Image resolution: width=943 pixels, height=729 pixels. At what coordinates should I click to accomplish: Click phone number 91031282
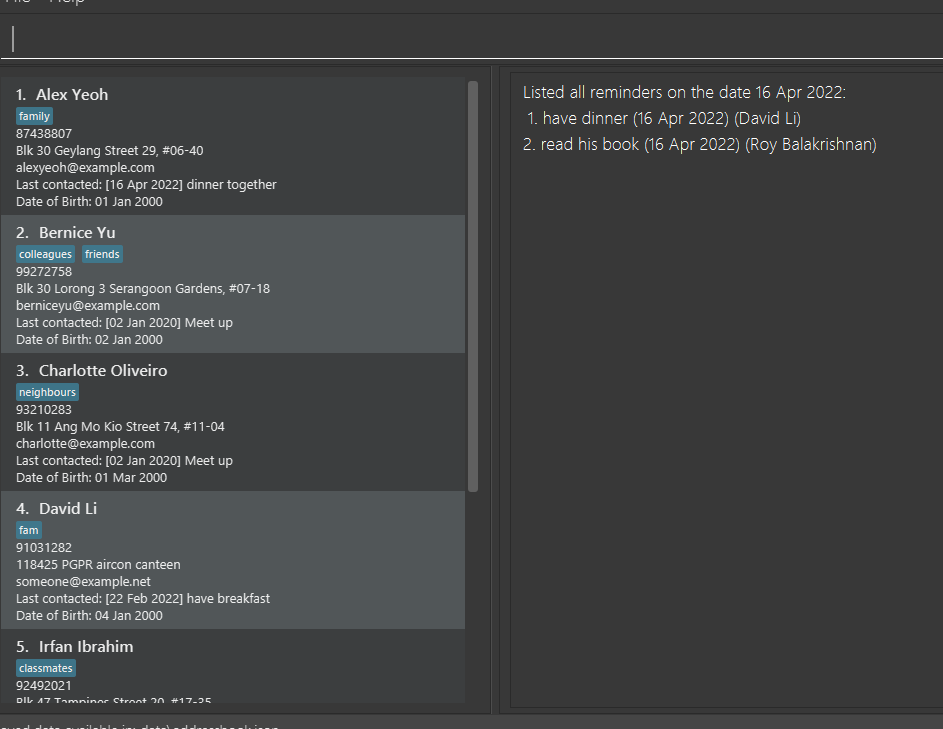44,547
